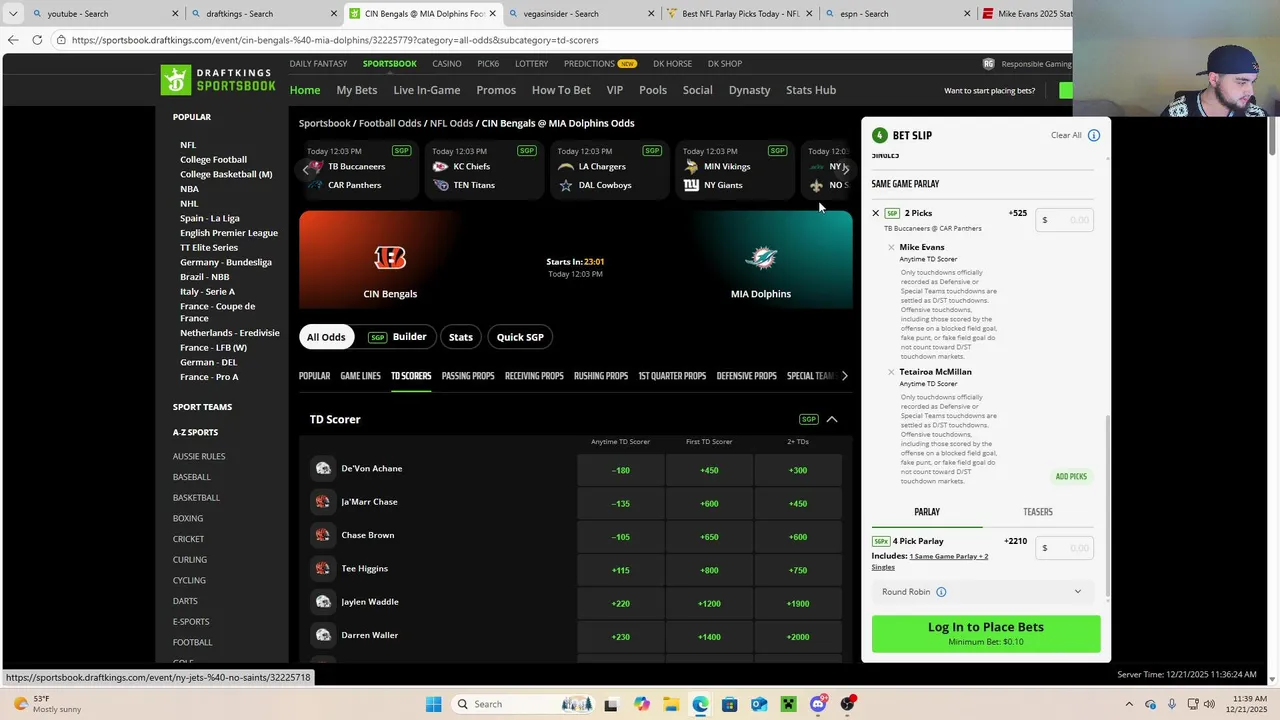The image size is (1280, 720).
Task: Click the browser address bar
Action: pos(560,40)
